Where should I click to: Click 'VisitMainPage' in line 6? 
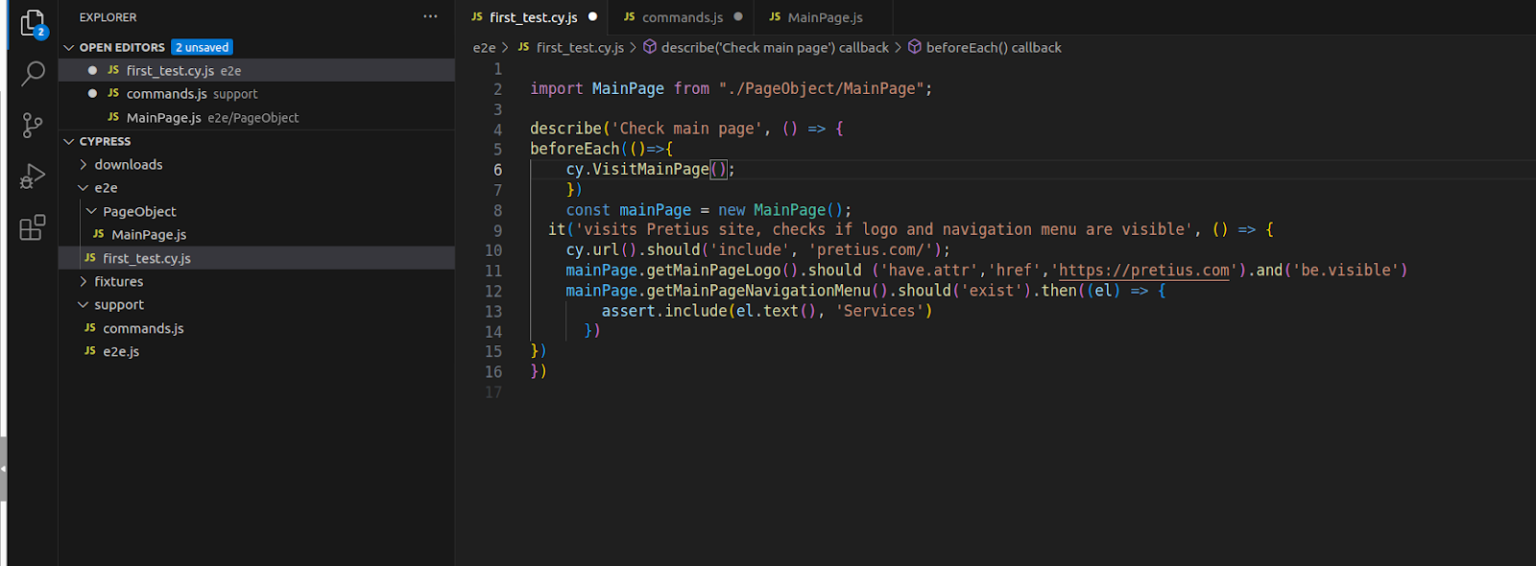point(651,169)
